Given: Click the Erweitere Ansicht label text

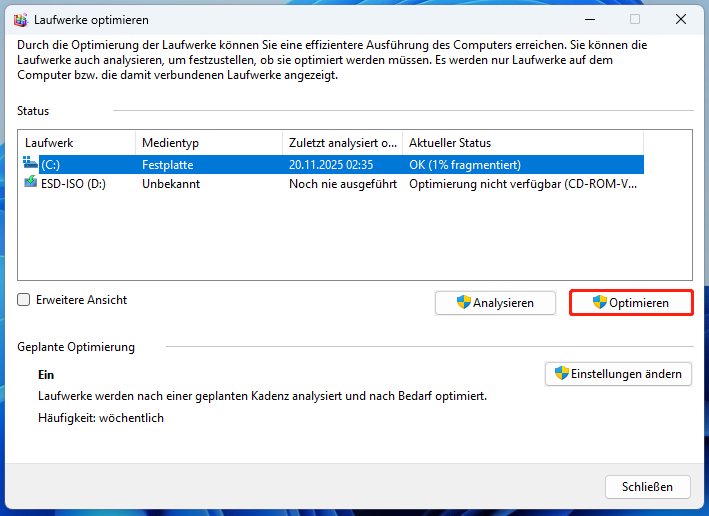Looking at the screenshot, I should tap(81, 300).
